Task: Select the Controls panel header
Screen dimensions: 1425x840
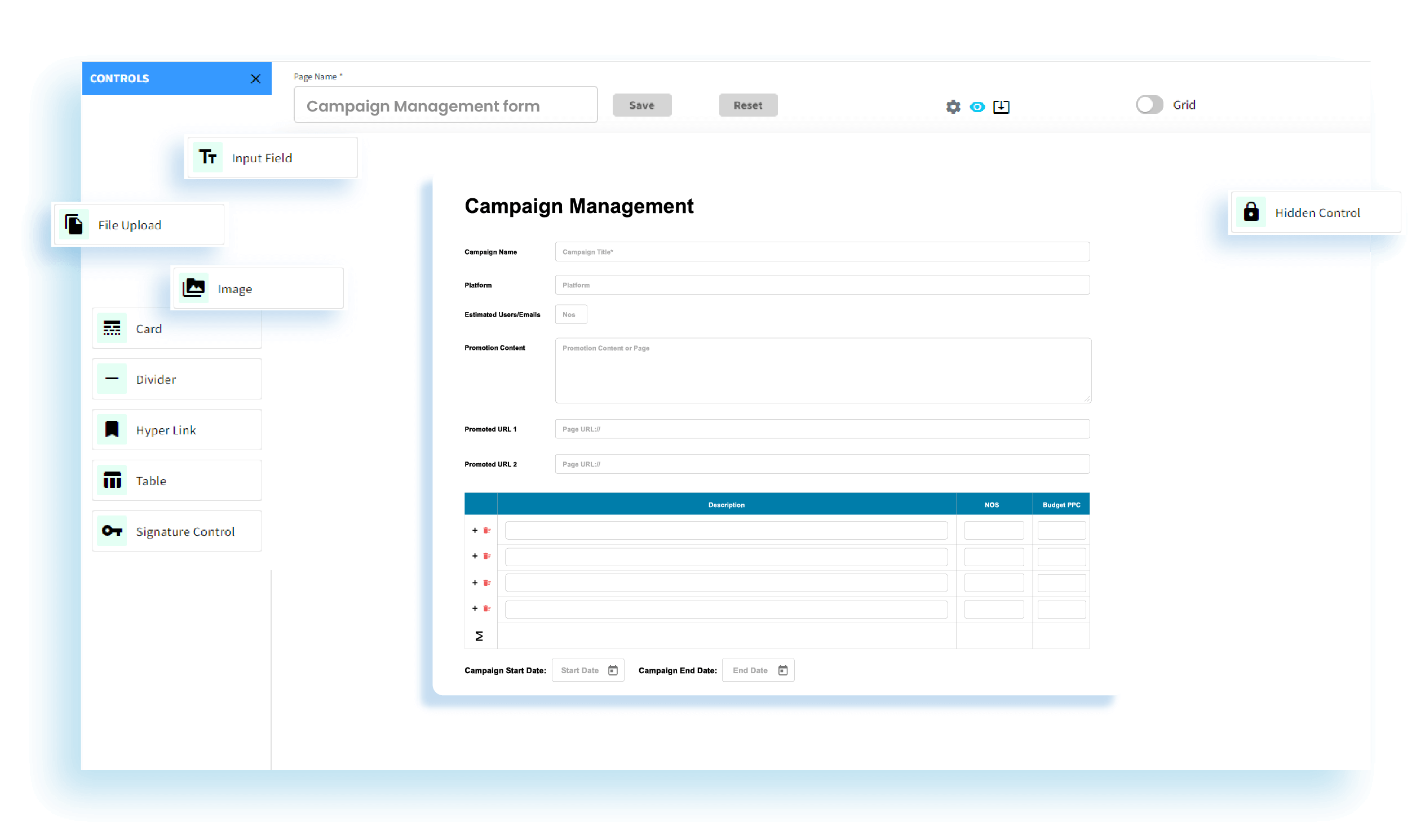Action: click(119, 78)
